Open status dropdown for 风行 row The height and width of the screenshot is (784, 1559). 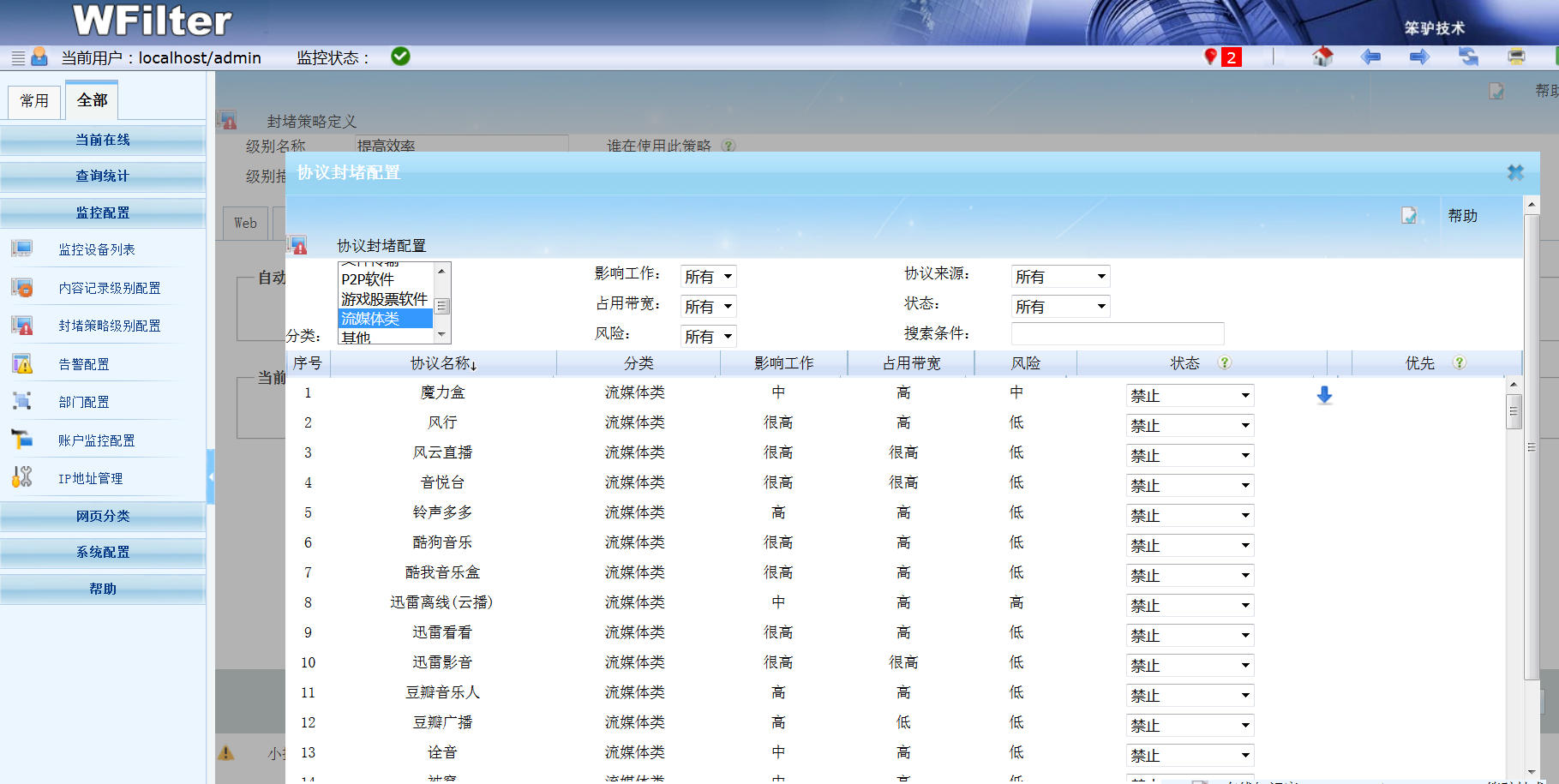(x=1190, y=426)
